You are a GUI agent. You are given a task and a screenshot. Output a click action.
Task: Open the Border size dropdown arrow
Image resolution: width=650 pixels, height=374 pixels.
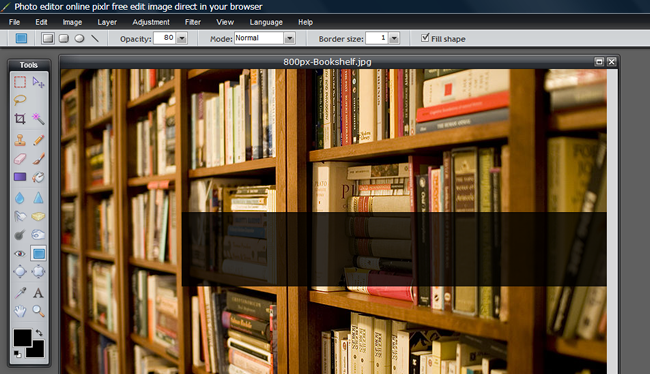click(394, 39)
